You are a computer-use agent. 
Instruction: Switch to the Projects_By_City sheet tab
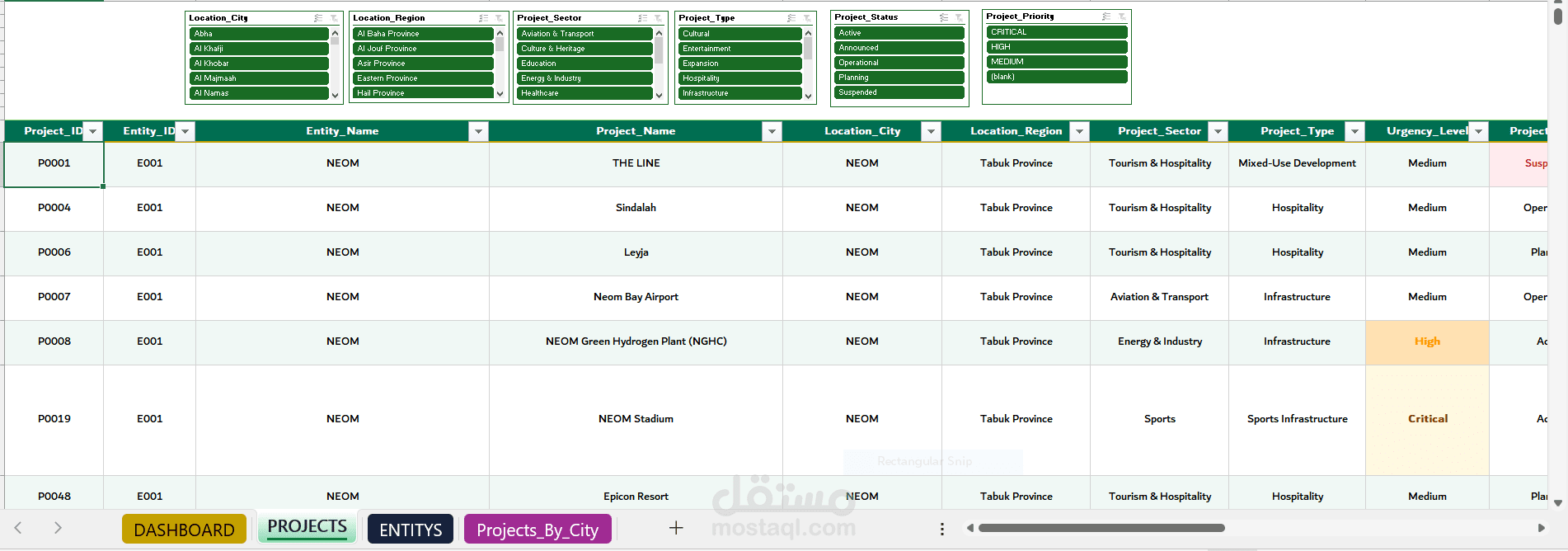[x=538, y=529]
